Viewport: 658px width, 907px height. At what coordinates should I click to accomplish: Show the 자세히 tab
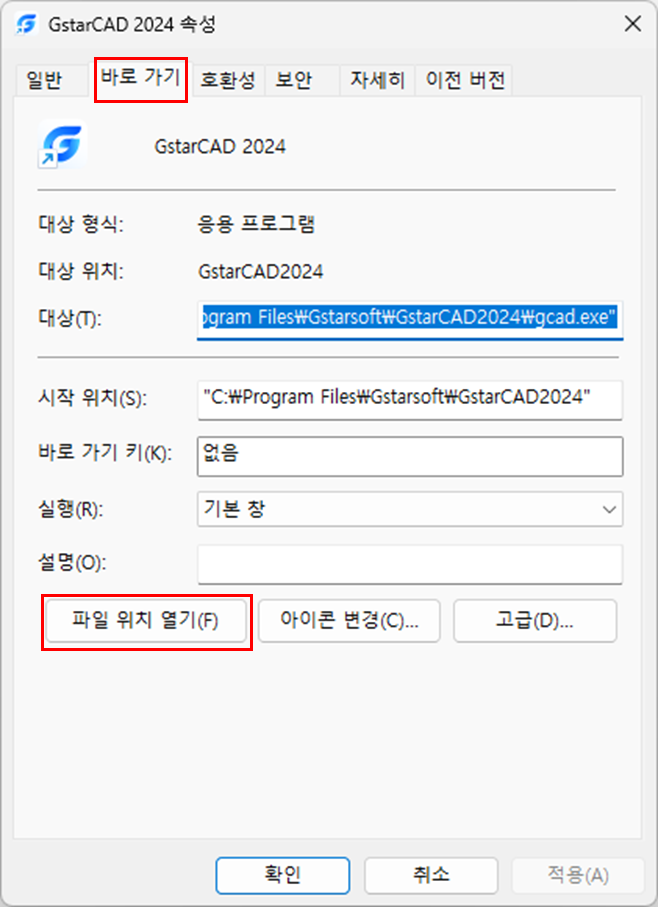377,80
